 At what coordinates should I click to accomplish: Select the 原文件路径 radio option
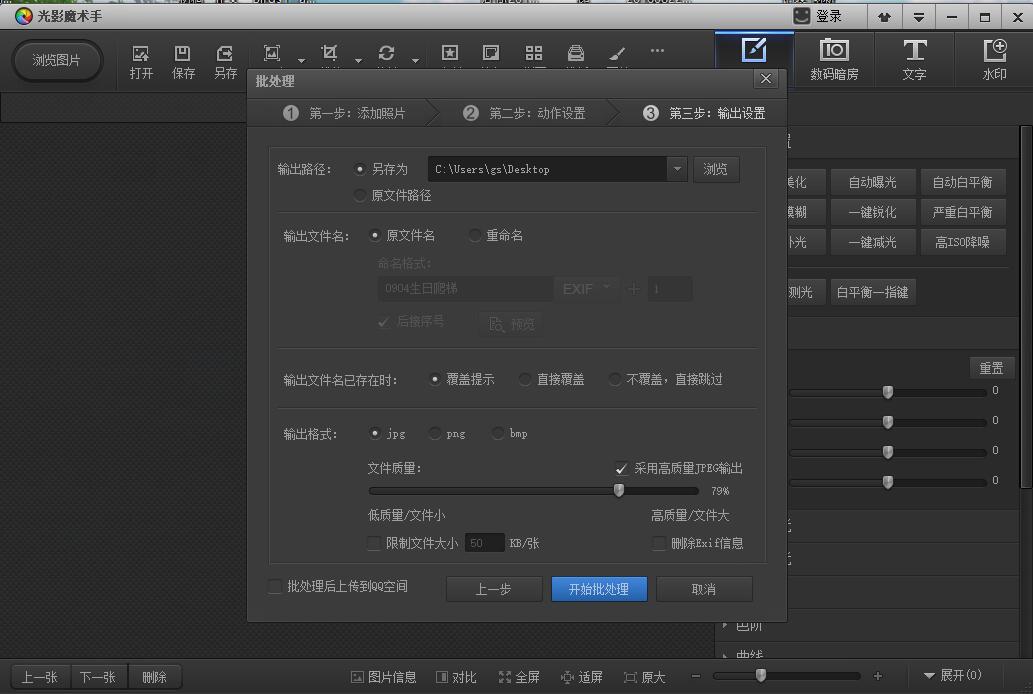tap(361, 196)
